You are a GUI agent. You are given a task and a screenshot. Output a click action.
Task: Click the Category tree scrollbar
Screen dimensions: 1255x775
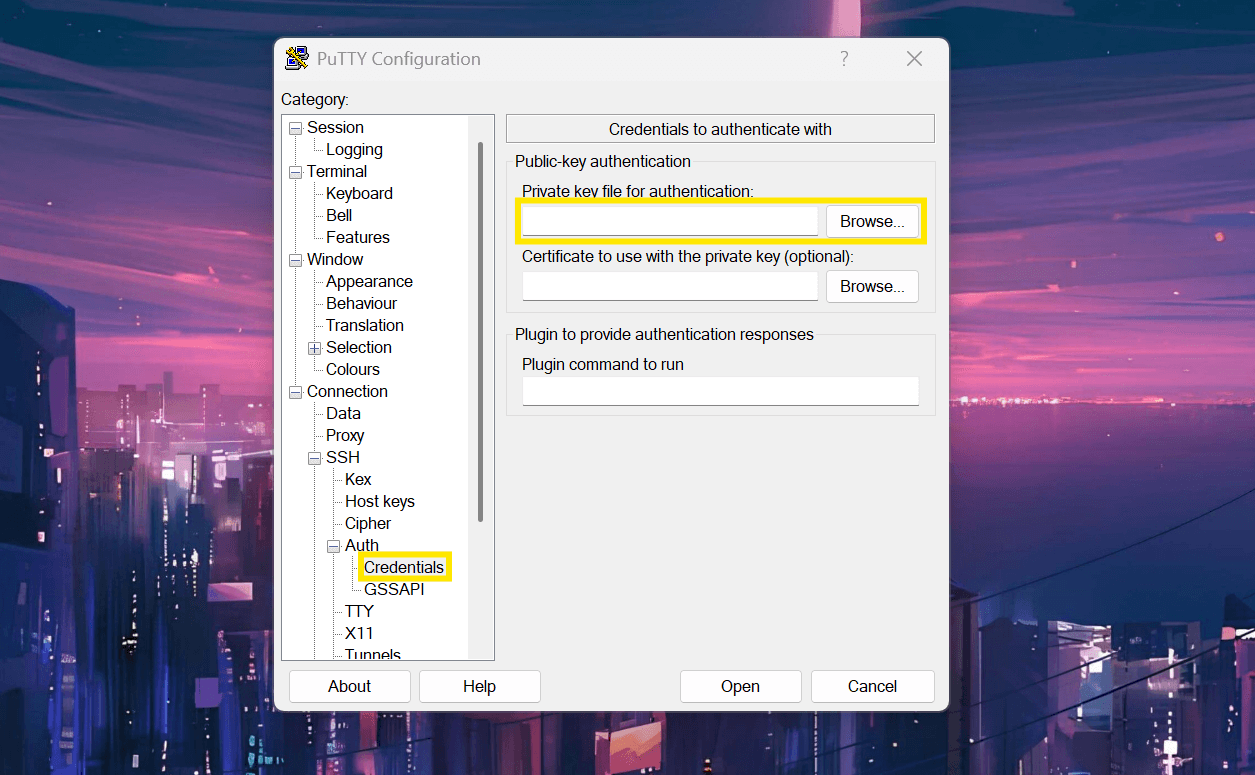[481, 332]
